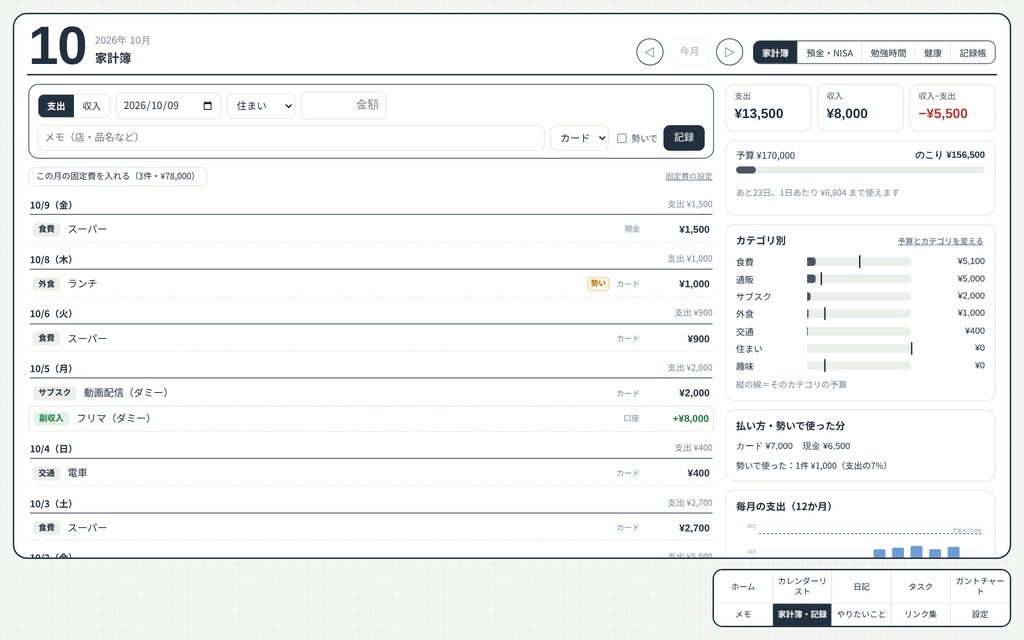The image size is (1024, 640).
Task: Select the 支出 entry type
Action: pos(56,106)
